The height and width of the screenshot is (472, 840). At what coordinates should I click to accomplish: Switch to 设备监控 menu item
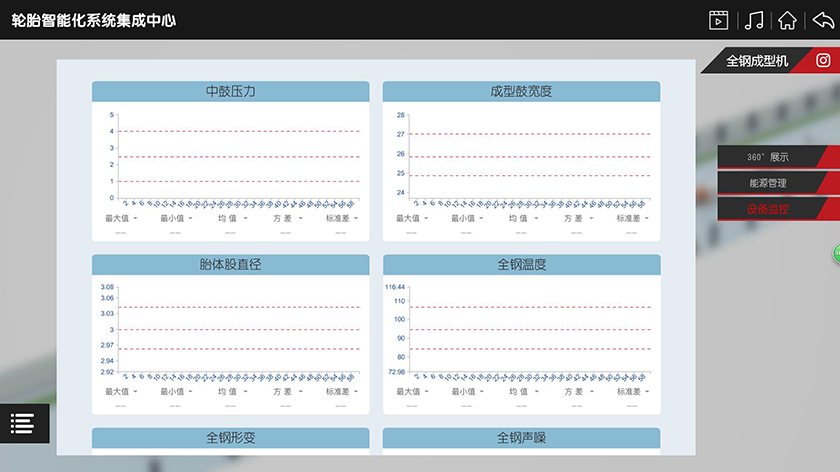(768, 209)
